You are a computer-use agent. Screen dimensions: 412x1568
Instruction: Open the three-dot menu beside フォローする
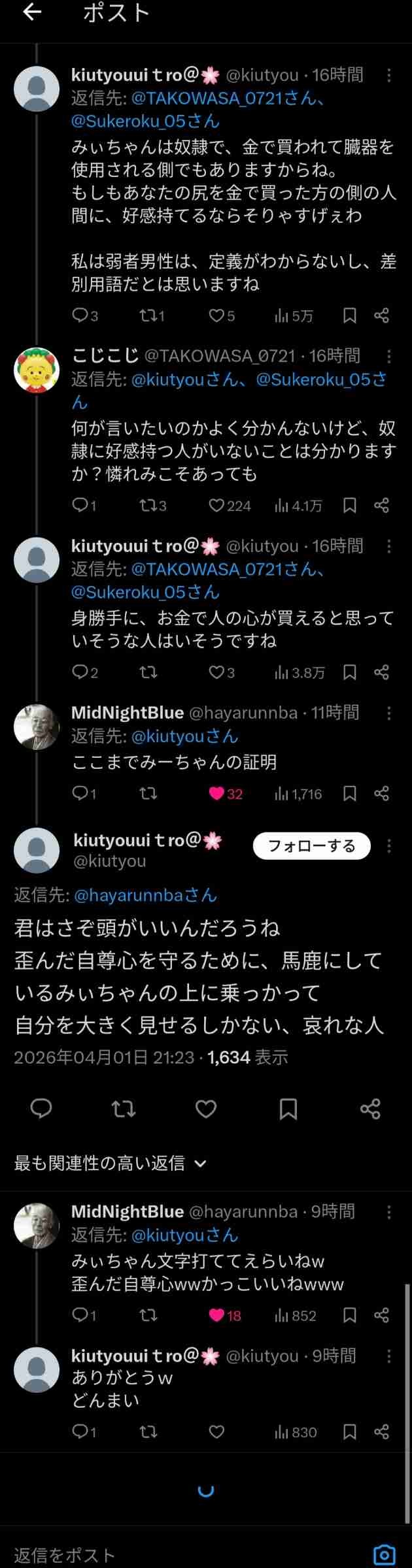389,846
